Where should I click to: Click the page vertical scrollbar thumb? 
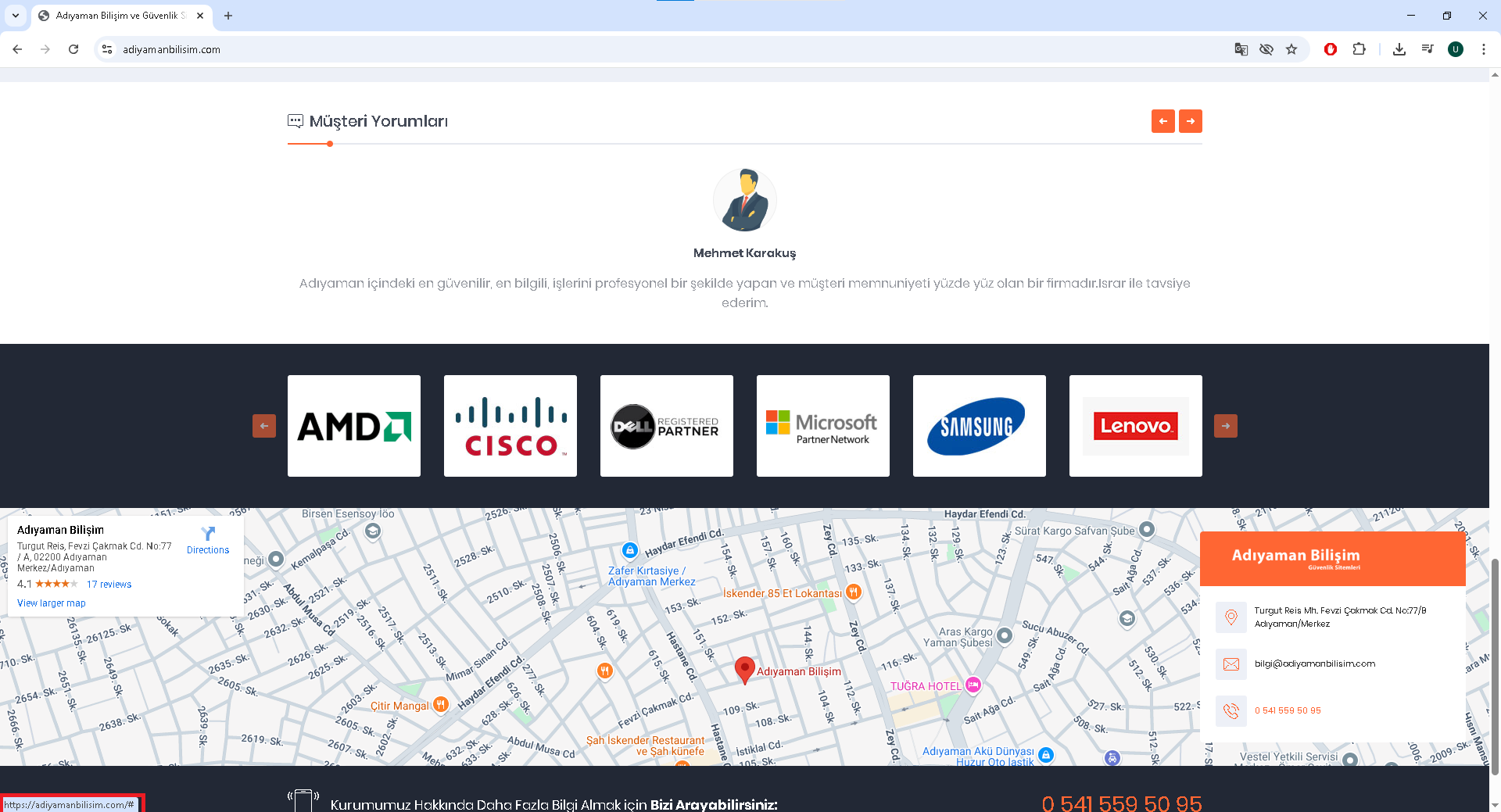coord(1495,666)
